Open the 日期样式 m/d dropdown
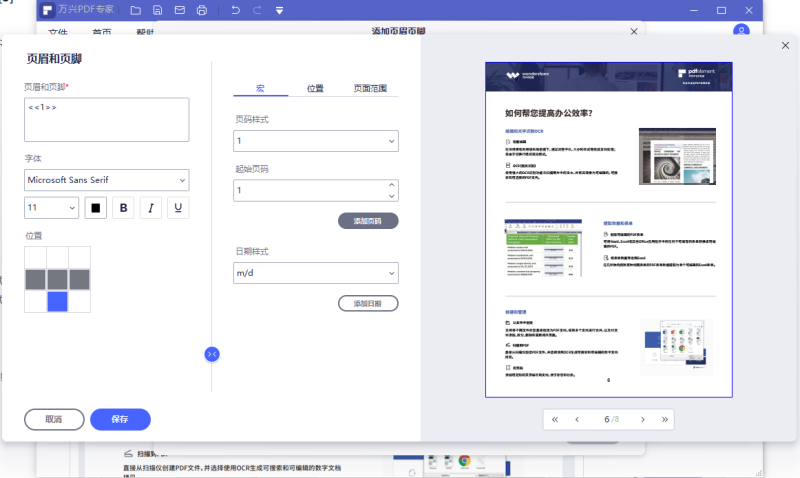The width and height of the screenshot is (800, 478). [316, 273]
